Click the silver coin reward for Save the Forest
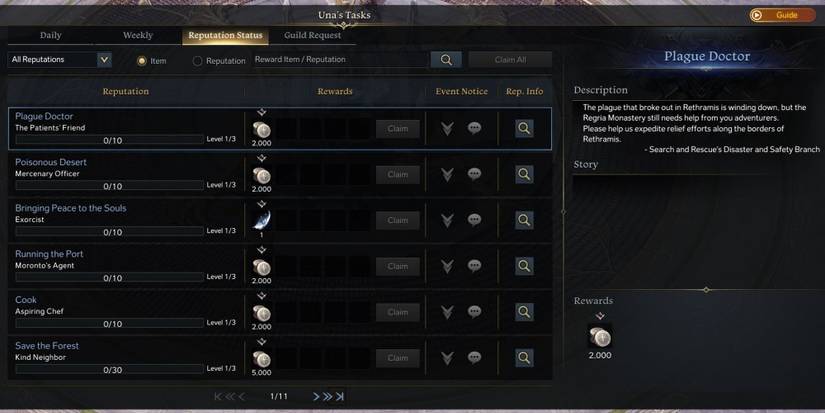 coord(261,359)
